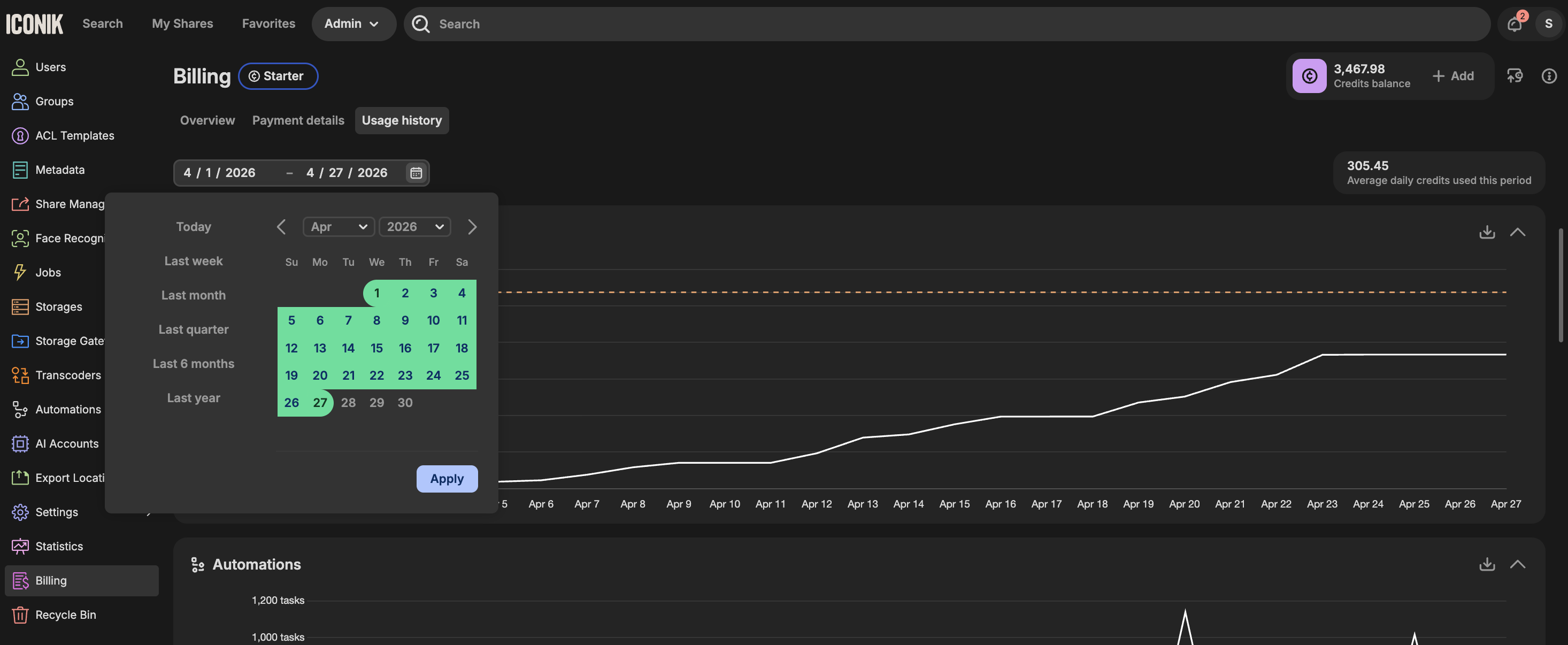This screenshot has height=645, width=1568.
Task: Download the Automations usage chart
Action: [1486, 564]
